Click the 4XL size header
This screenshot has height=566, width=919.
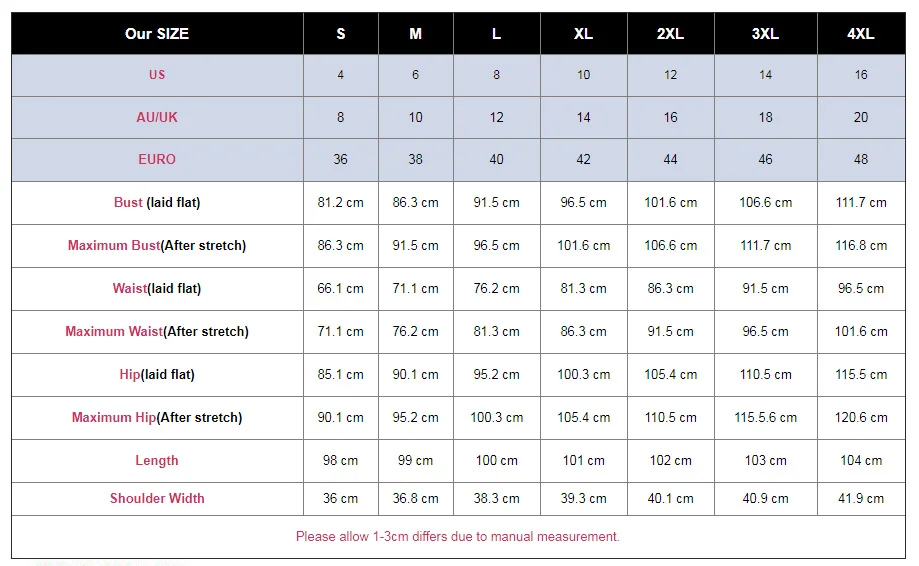point(861,33)
